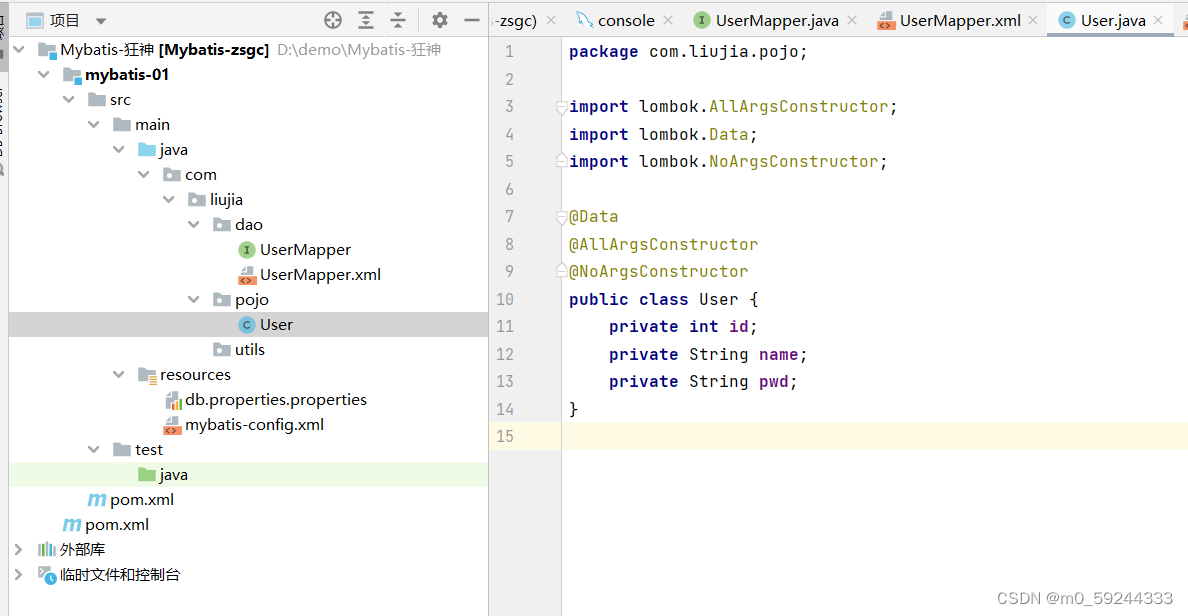Select the User class in pojo

click(277, 325)
